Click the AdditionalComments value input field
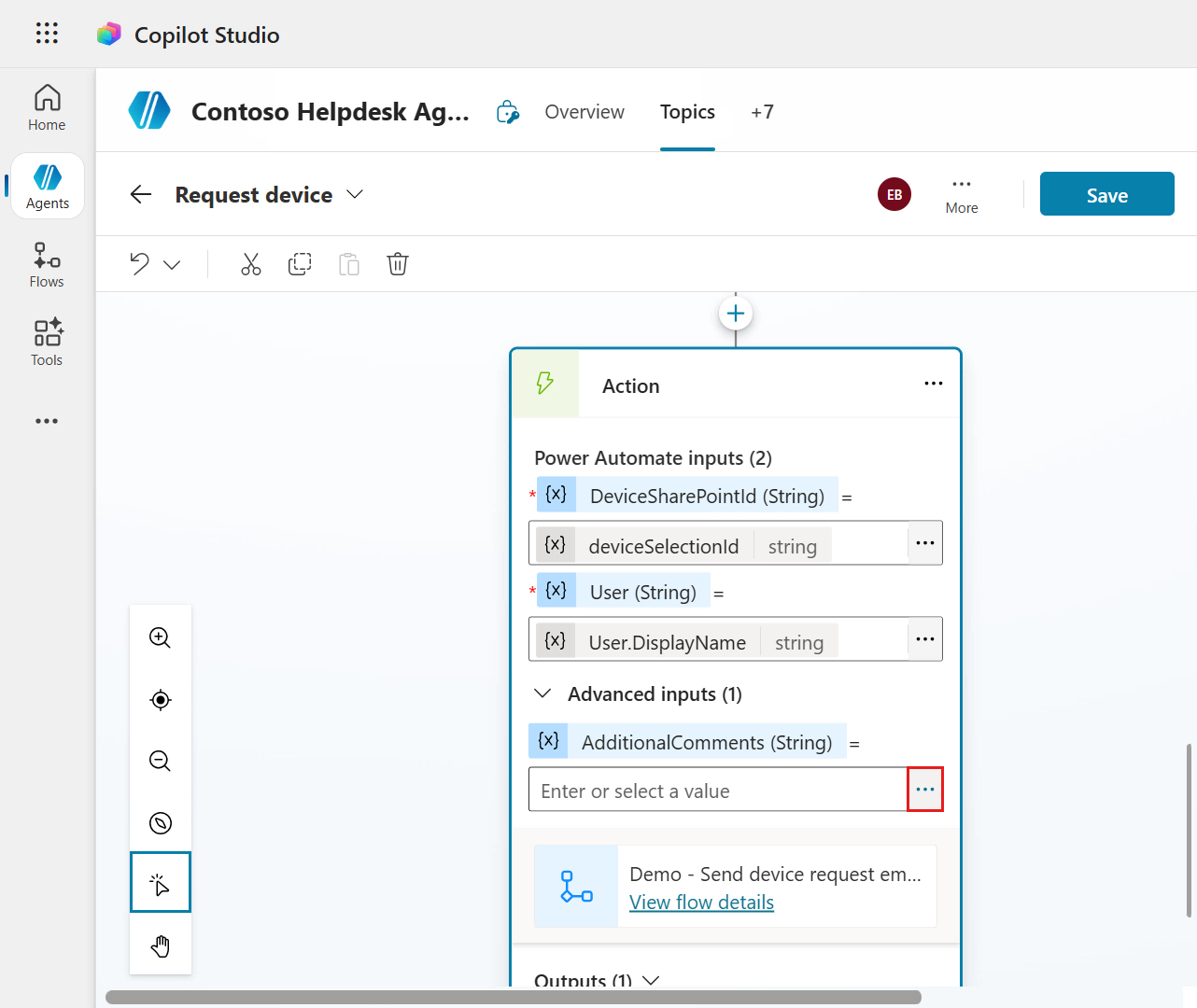Viewport: 1197px width, 1008px height. click(x=717, y=791)
